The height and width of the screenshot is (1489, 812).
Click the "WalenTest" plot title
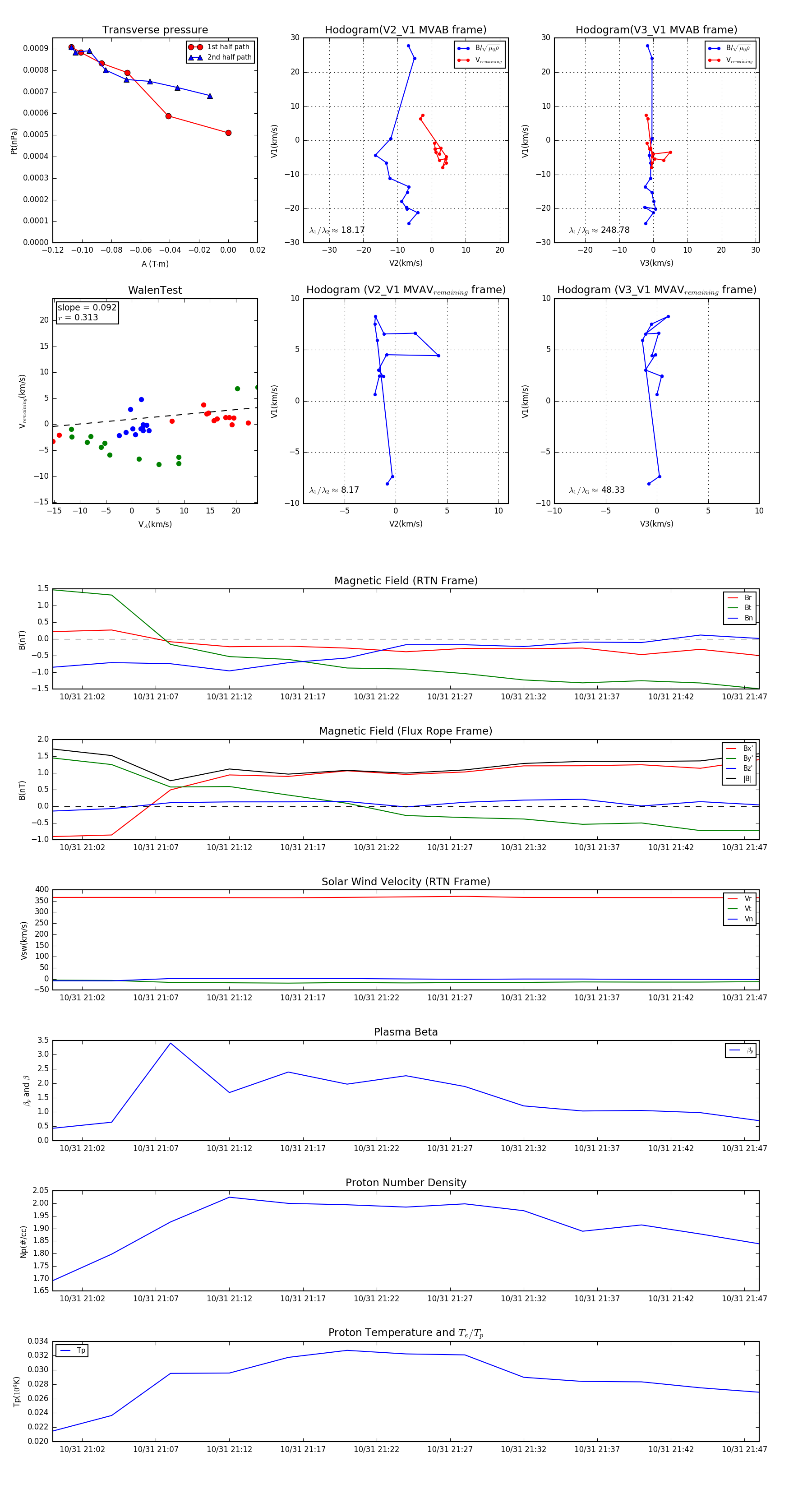(155, 290)
